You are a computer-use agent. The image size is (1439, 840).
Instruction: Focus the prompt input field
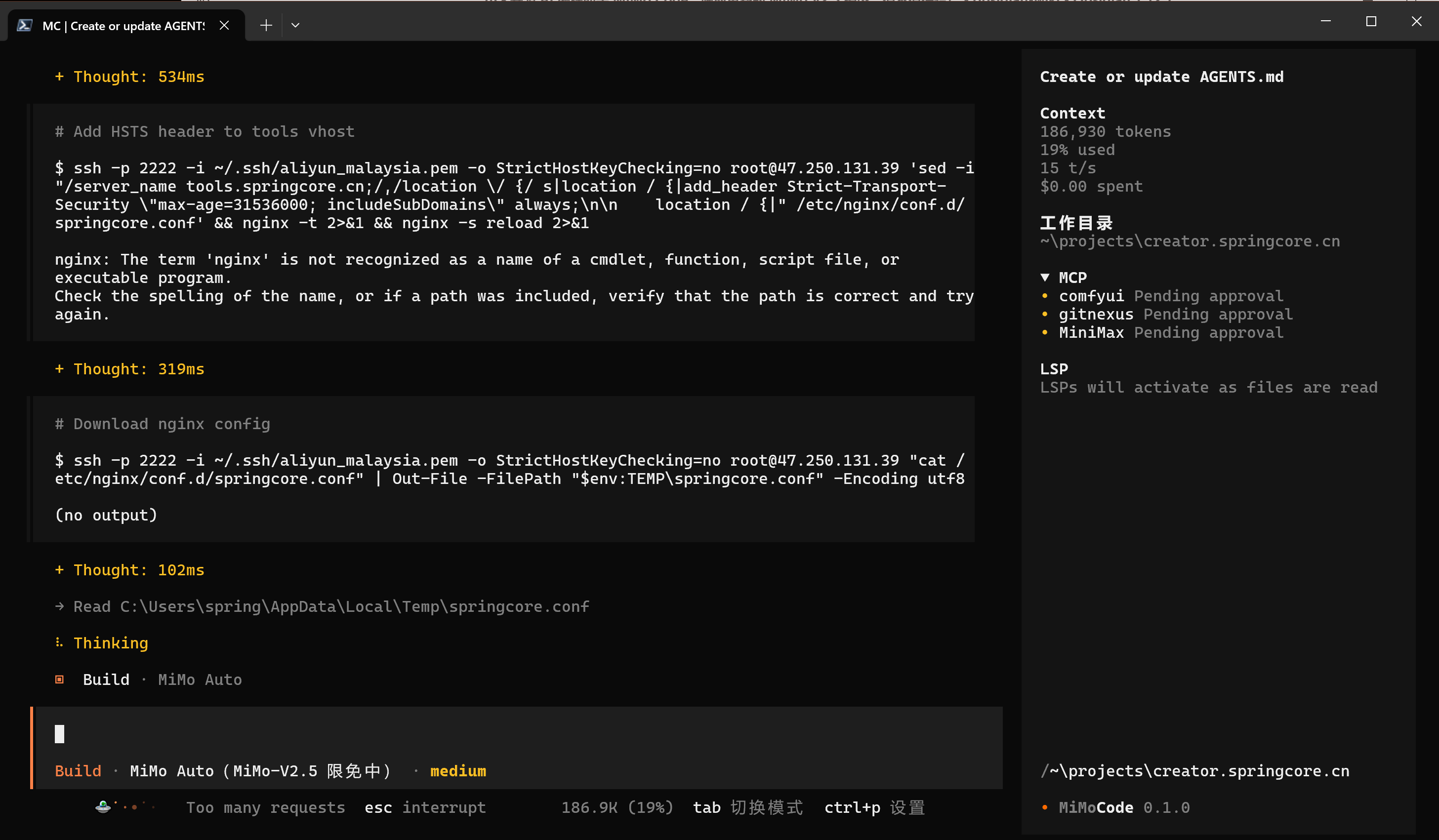point(517,734)
